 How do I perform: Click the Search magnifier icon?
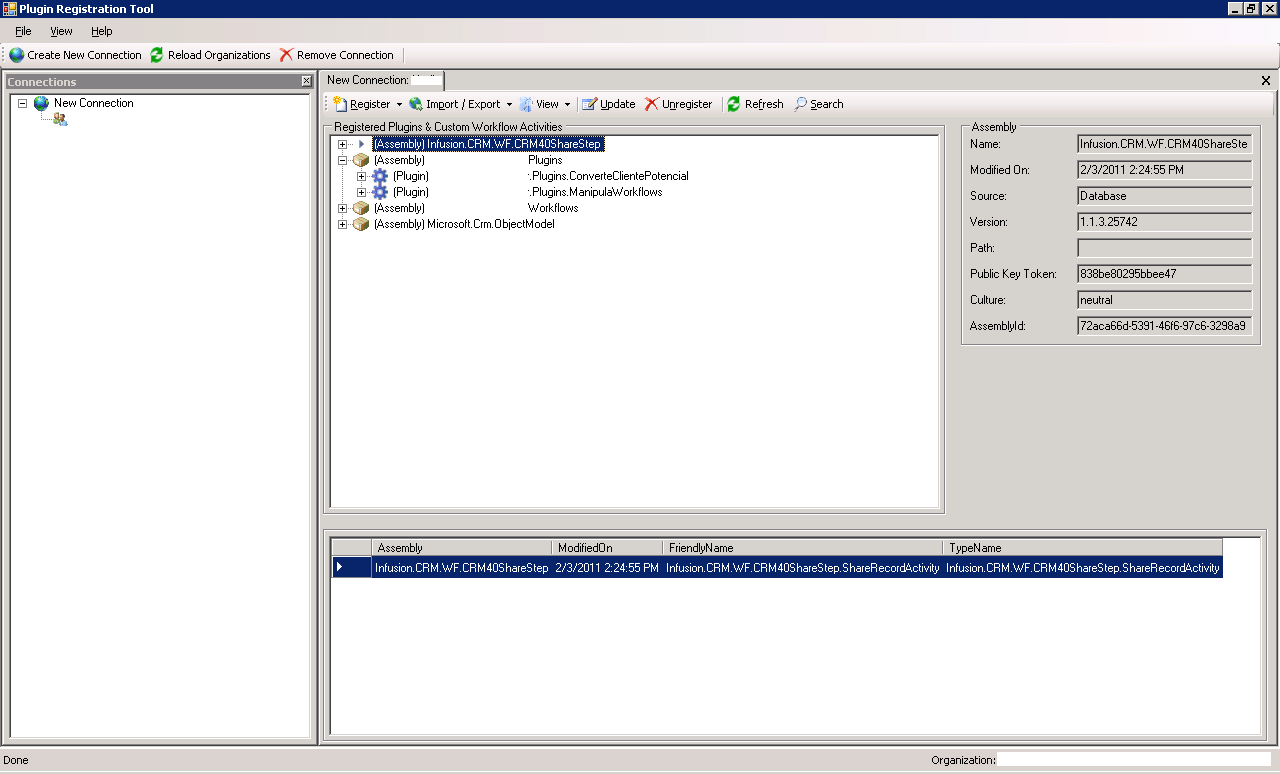[x=801, y=104]
